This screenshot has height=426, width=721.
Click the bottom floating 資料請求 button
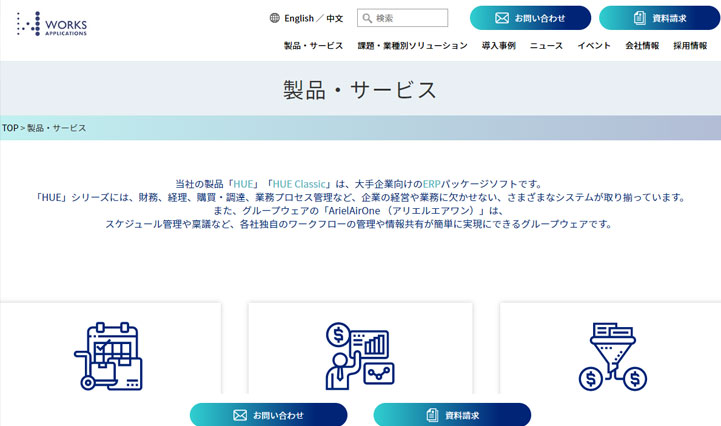[452, 414]
